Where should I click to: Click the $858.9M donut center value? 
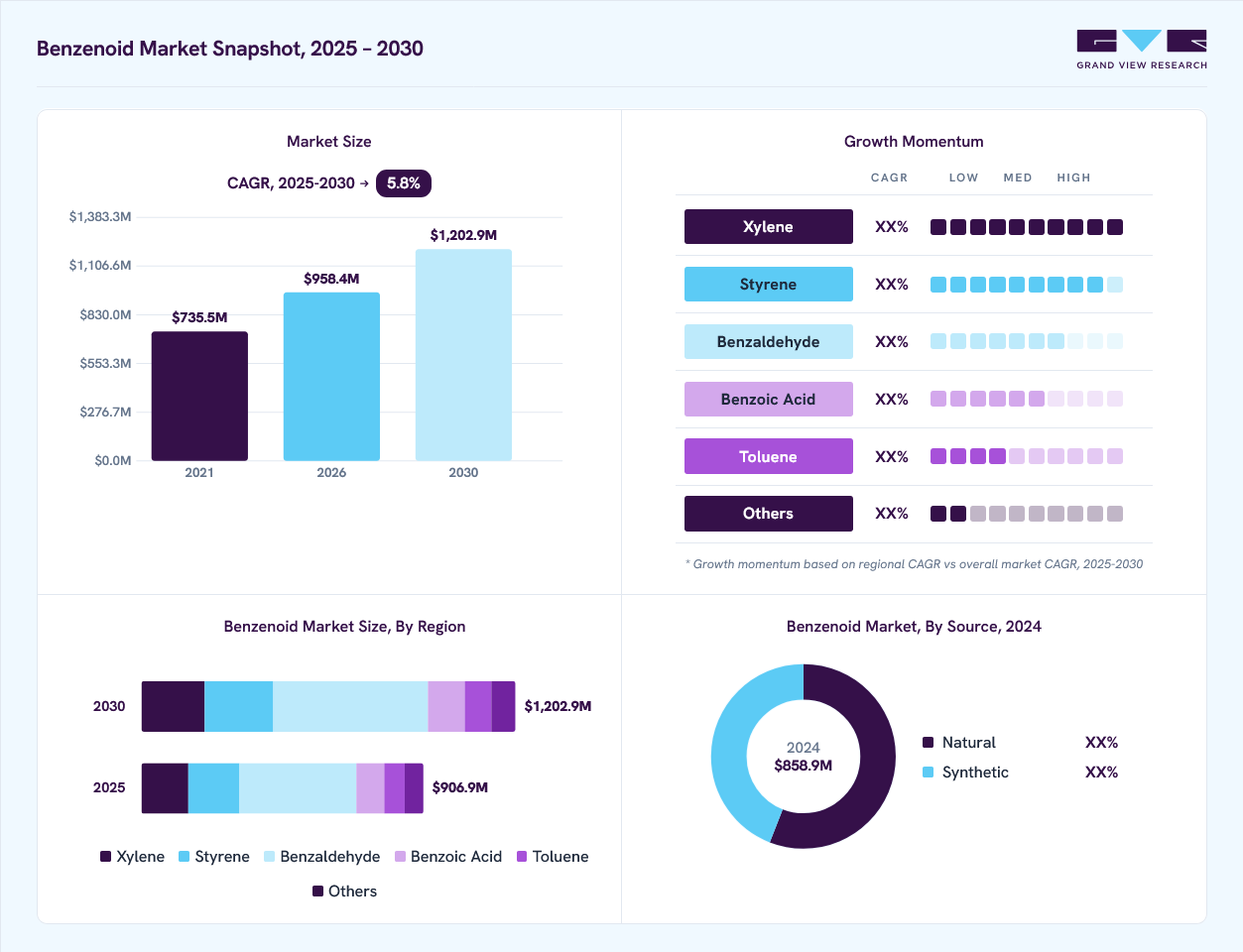[x=804, y=766]
